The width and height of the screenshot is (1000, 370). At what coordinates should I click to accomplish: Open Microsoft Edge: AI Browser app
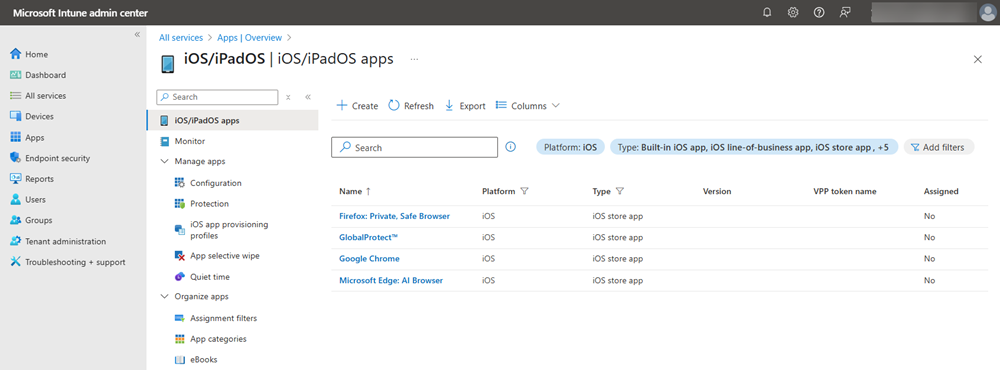coord(391,281)
